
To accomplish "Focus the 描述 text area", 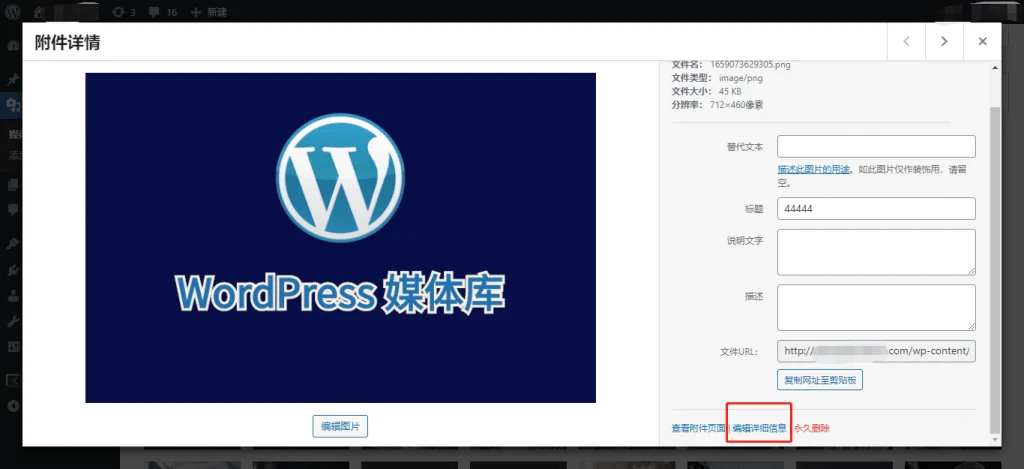I will point(876,308).
